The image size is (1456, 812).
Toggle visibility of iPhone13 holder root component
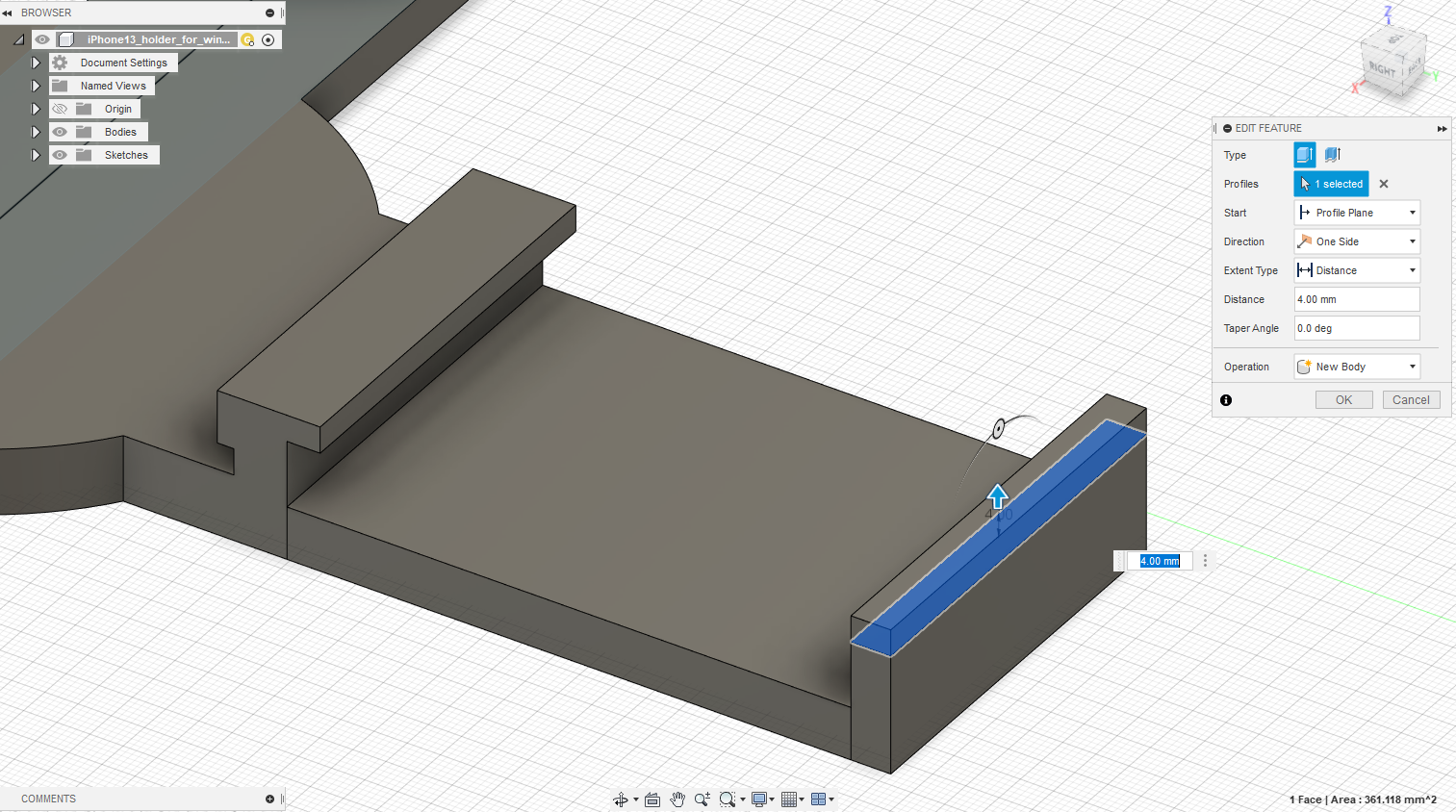click(42, 39)
